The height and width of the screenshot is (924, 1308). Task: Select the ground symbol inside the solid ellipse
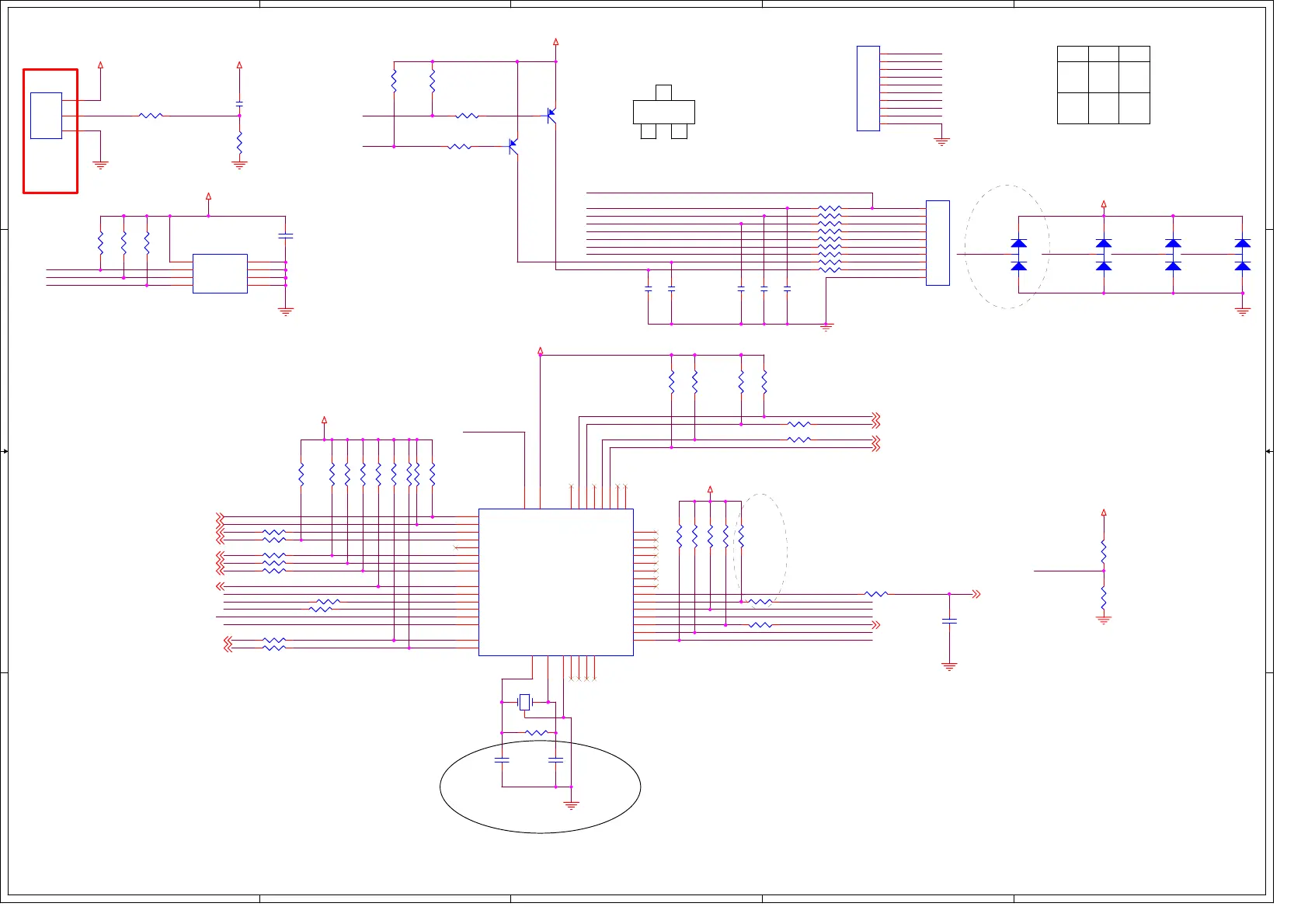coord(572,805)
